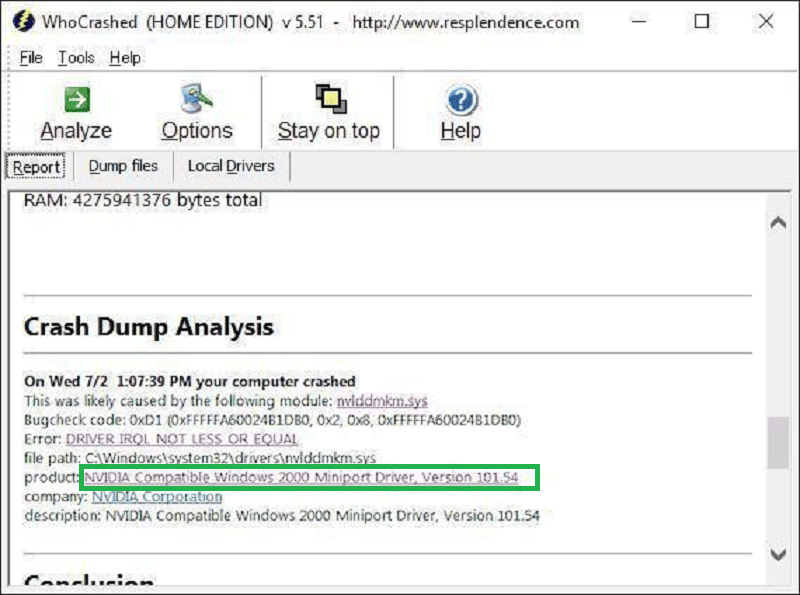Select the Local Drivers tab
Viewport: 800px width, 595px height.
pyautogui.click(x=231, y=166)
